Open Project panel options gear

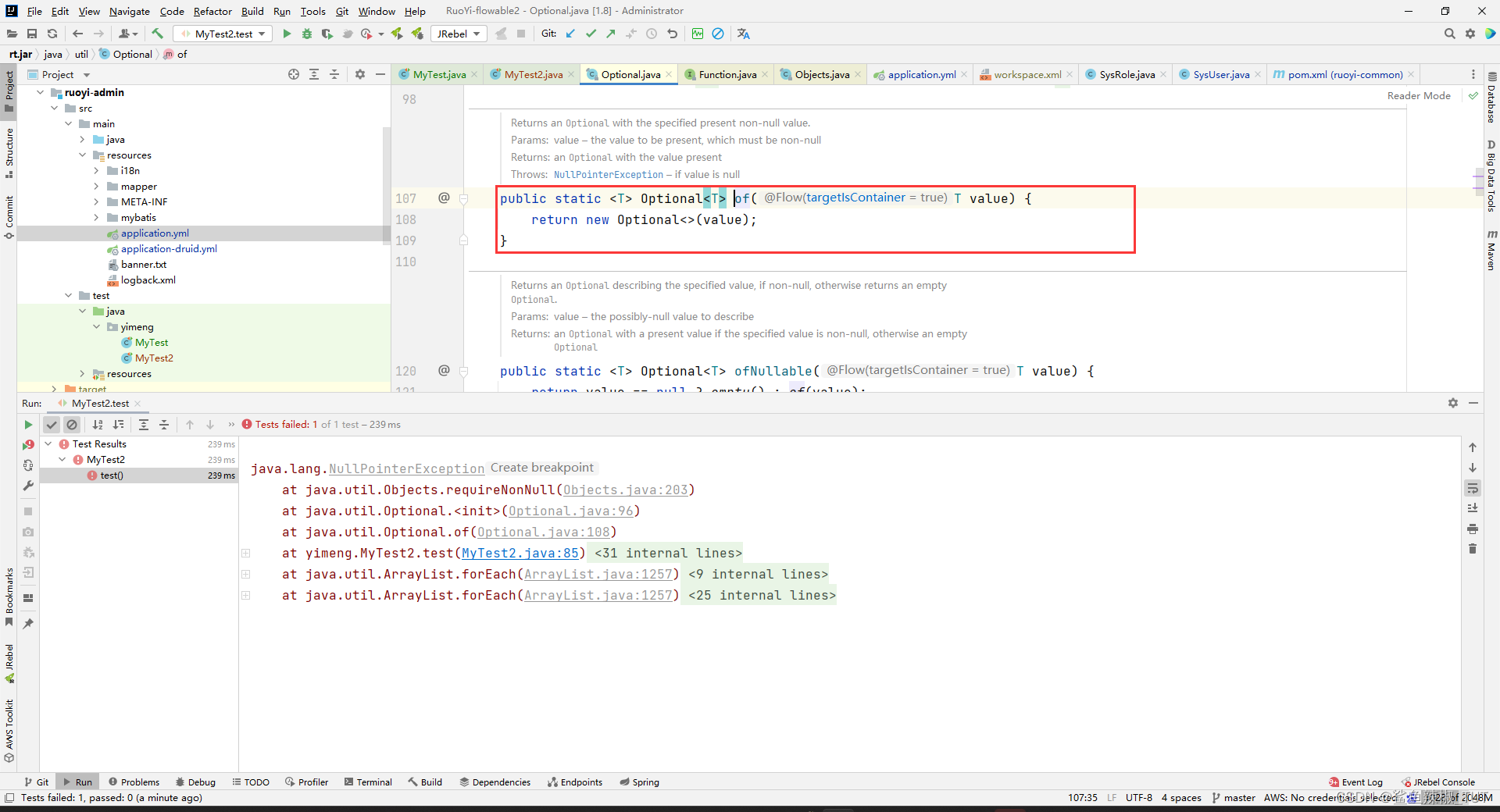(x=360, y=74)
